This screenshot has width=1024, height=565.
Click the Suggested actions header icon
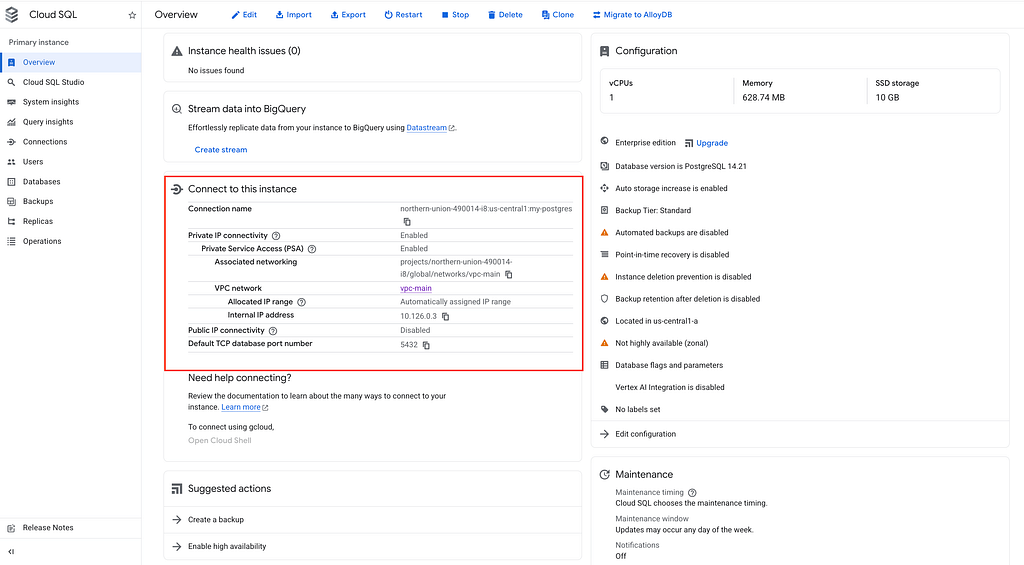tap(176, 489)
